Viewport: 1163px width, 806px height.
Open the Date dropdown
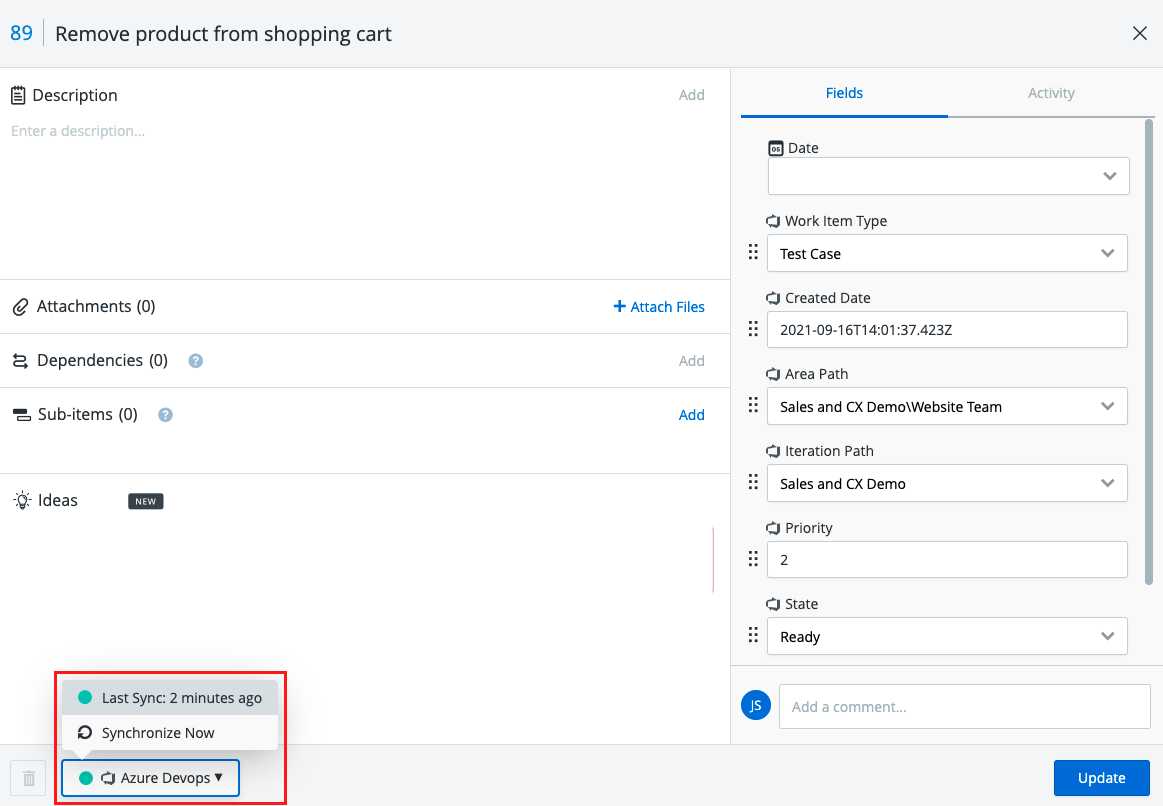[1108, 176]
